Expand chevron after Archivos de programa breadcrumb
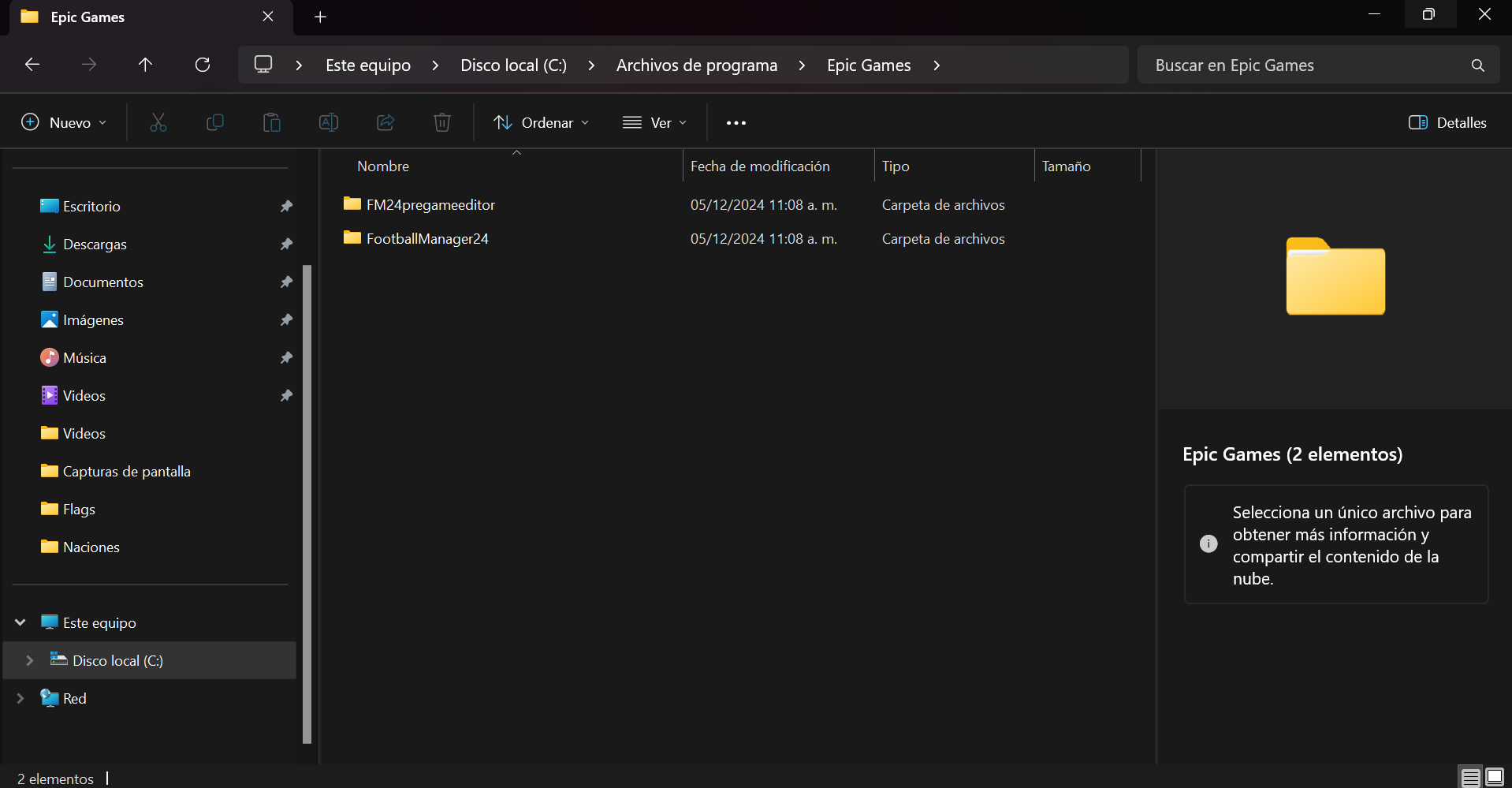 pos(802,65)
